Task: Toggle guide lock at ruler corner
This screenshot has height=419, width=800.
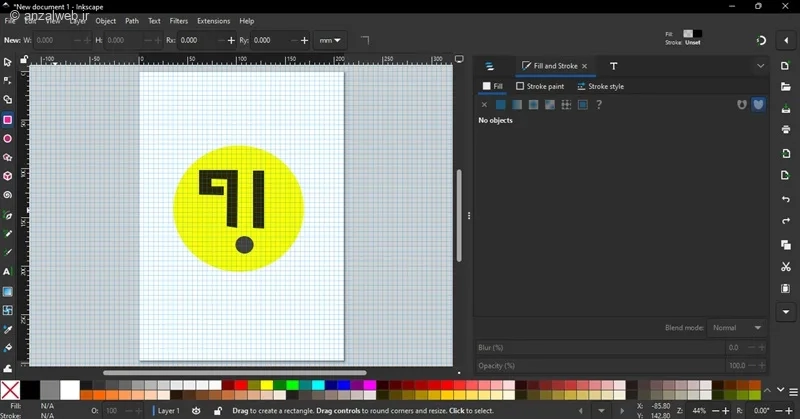Action: (24, 60)
